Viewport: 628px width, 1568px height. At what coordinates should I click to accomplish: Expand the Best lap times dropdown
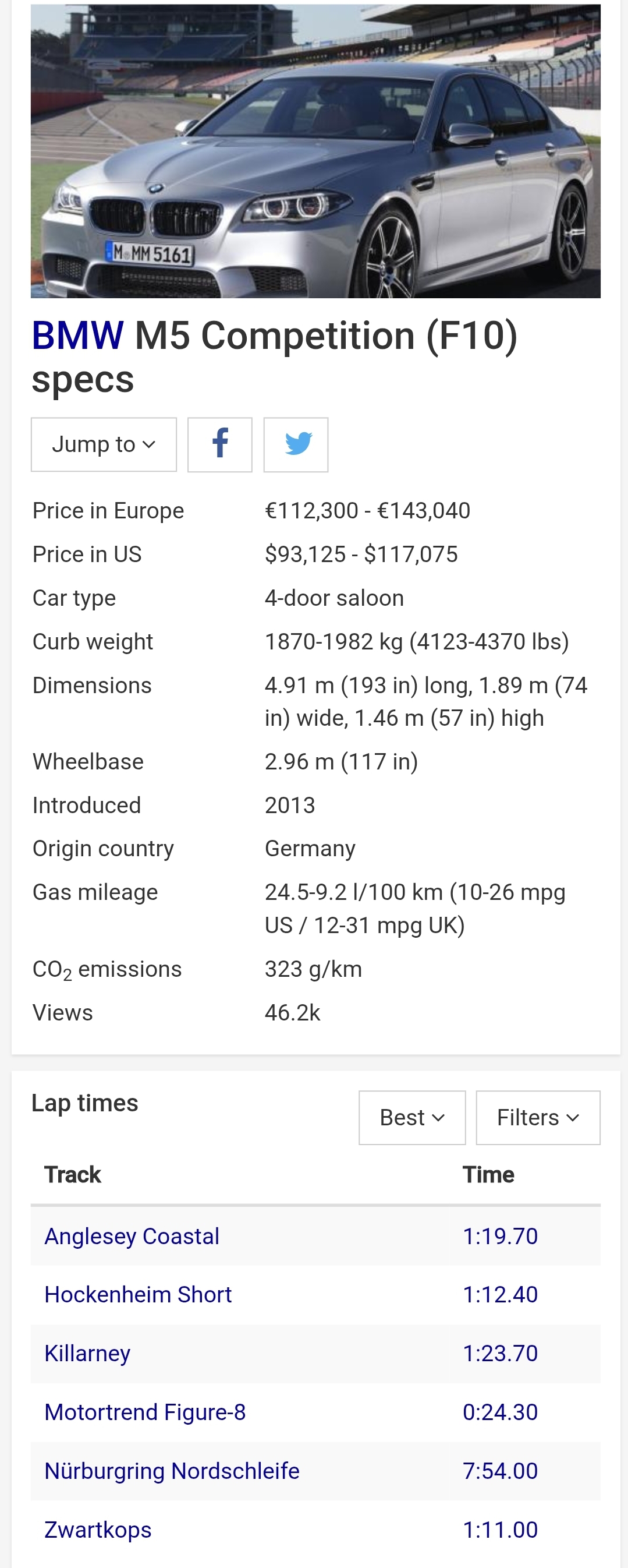pos(412,1118)
